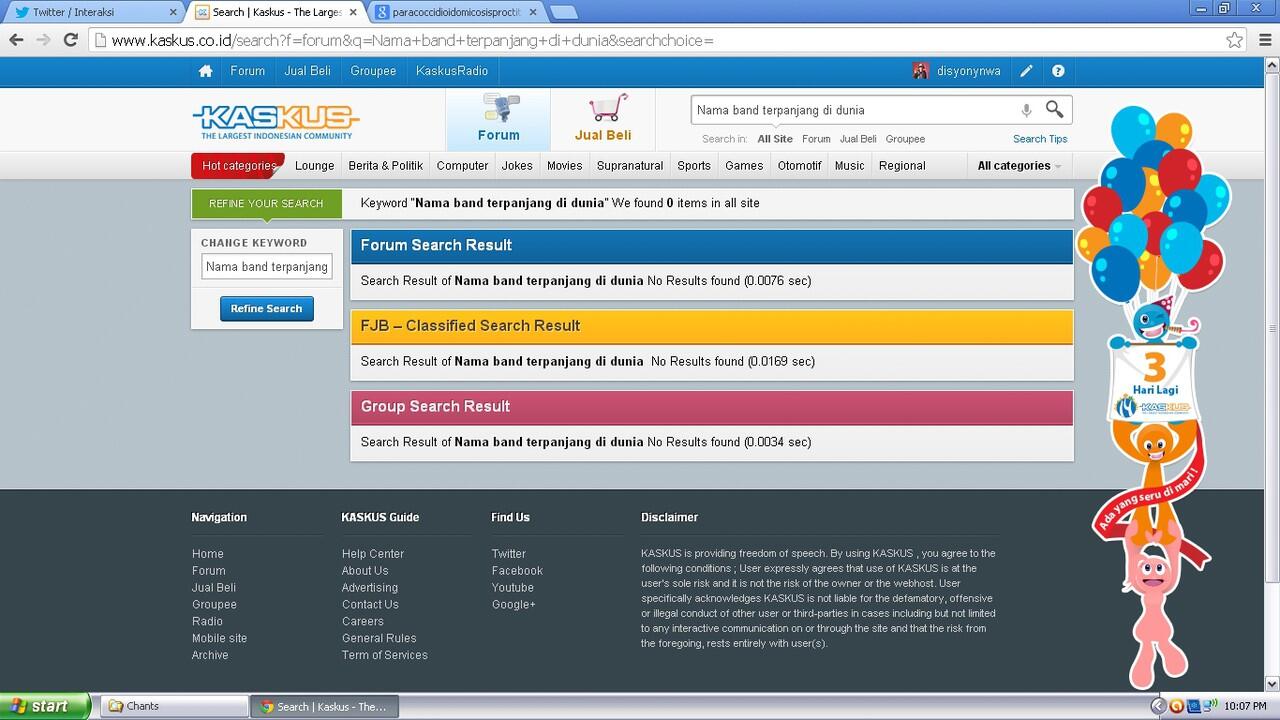This screenshot has width=1280, height=720.
Task: Open the Contact Us footer link
Action: (370, 605)
